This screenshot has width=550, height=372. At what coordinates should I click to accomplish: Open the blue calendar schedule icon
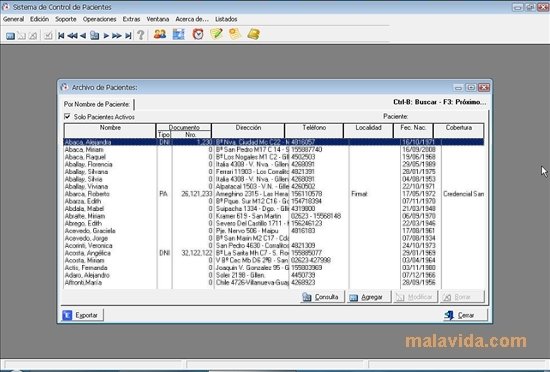pyautogui.click(x=179, y=34)
